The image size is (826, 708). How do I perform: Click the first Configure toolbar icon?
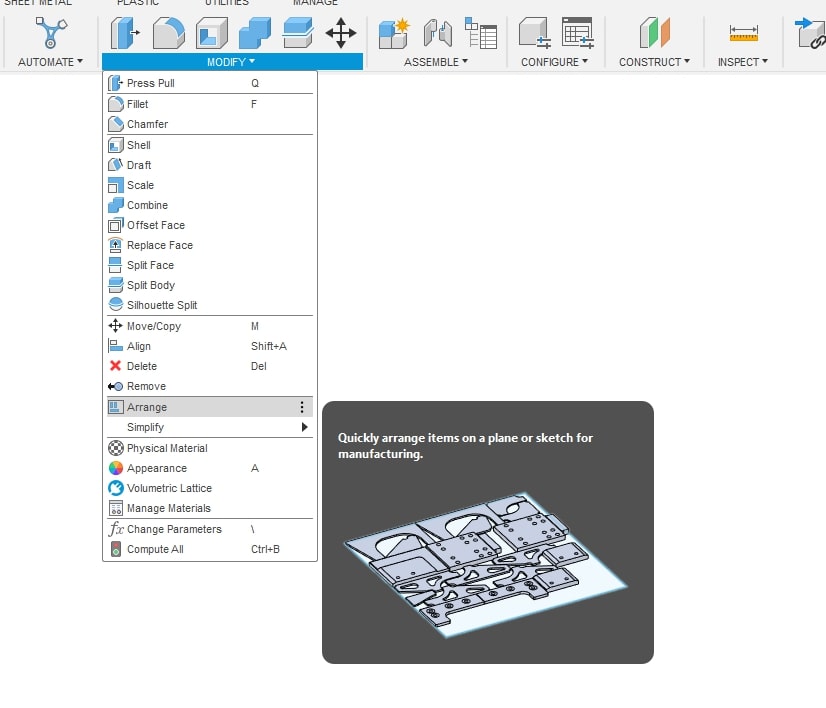pyautogui.click(x=534, y=33)
